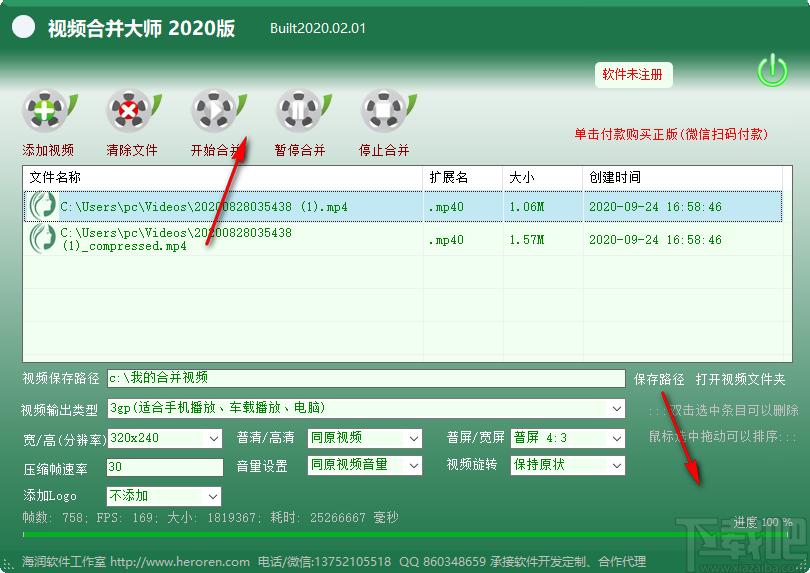This screenshot has width=810, height=573.
Task: Click the green merge progress bar
Action: (406, 535)
